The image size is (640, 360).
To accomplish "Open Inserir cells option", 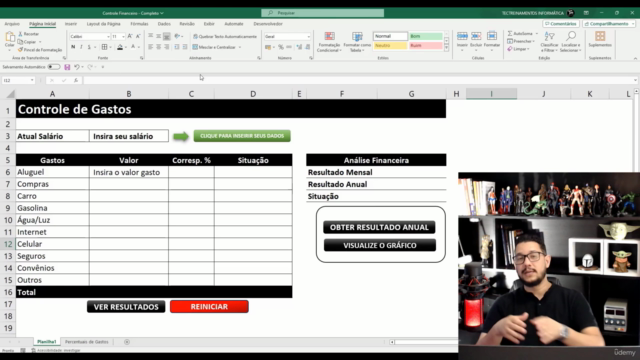I will pyautogui.click(x=462, y=40).
